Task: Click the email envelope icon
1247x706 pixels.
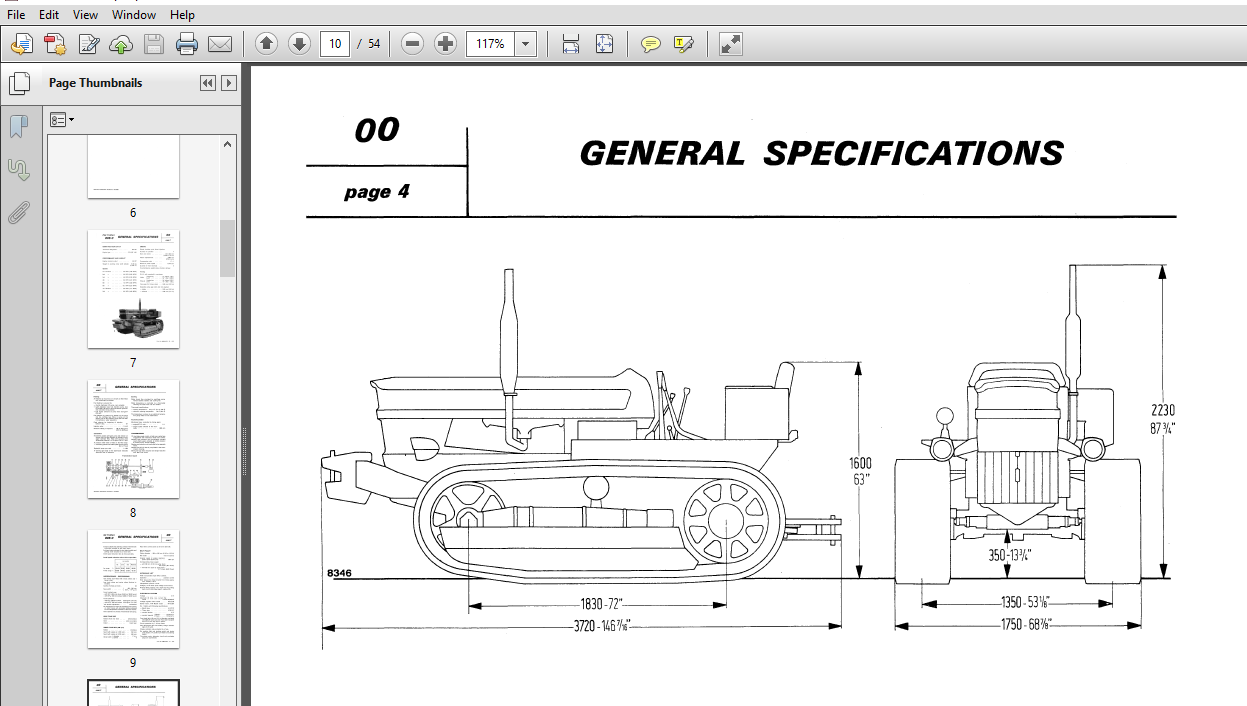Action: click(x=220, y=44)
